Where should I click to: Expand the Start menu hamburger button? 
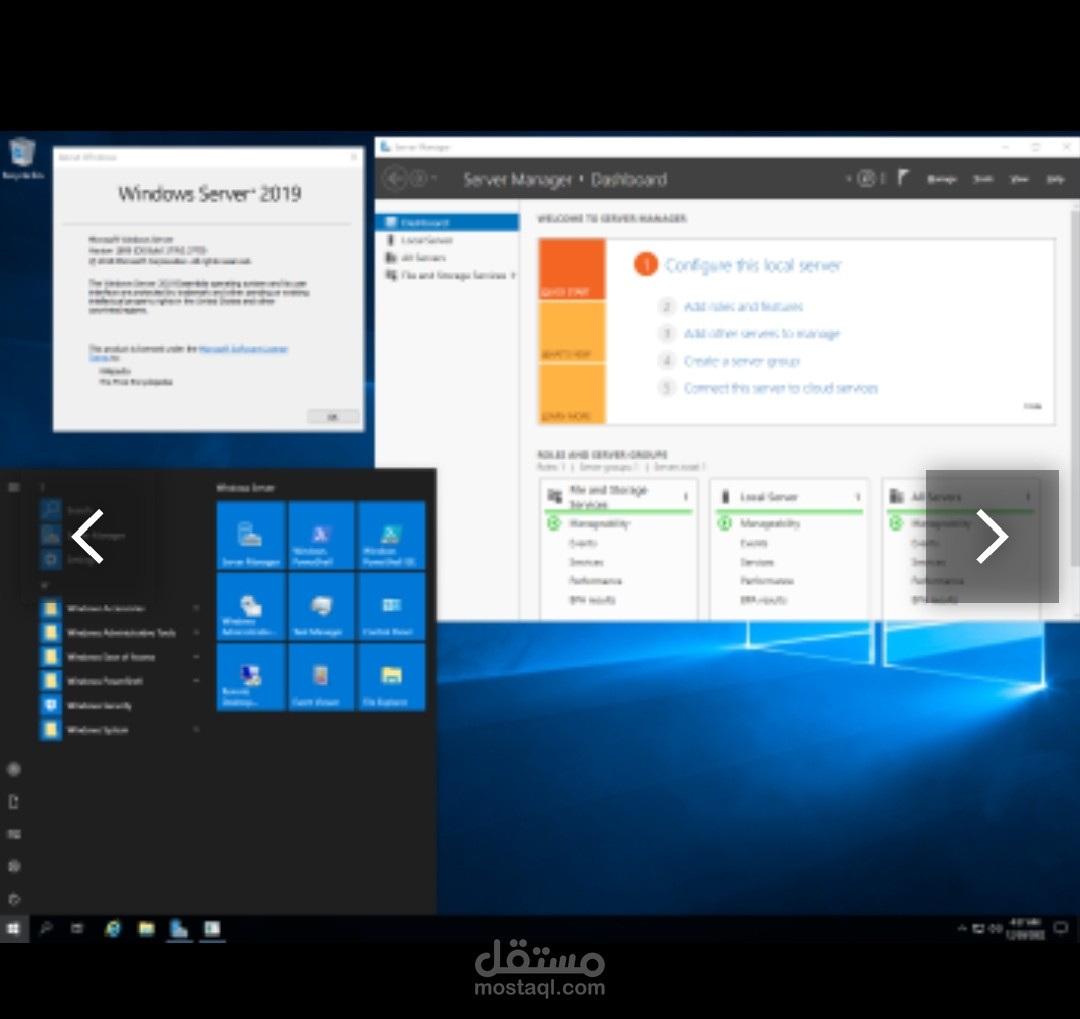point(14,487)
